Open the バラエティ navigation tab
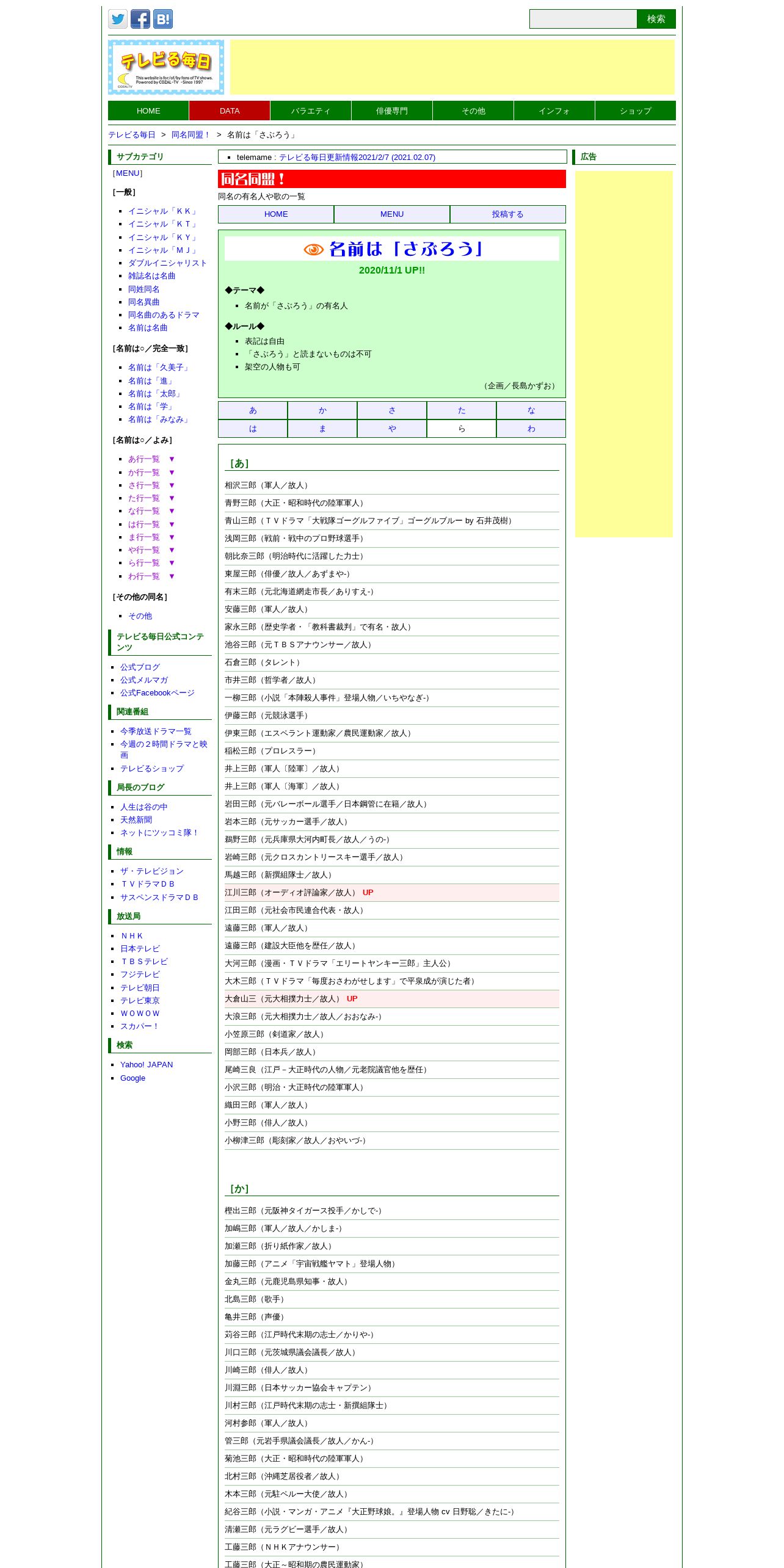 [311, 111]
